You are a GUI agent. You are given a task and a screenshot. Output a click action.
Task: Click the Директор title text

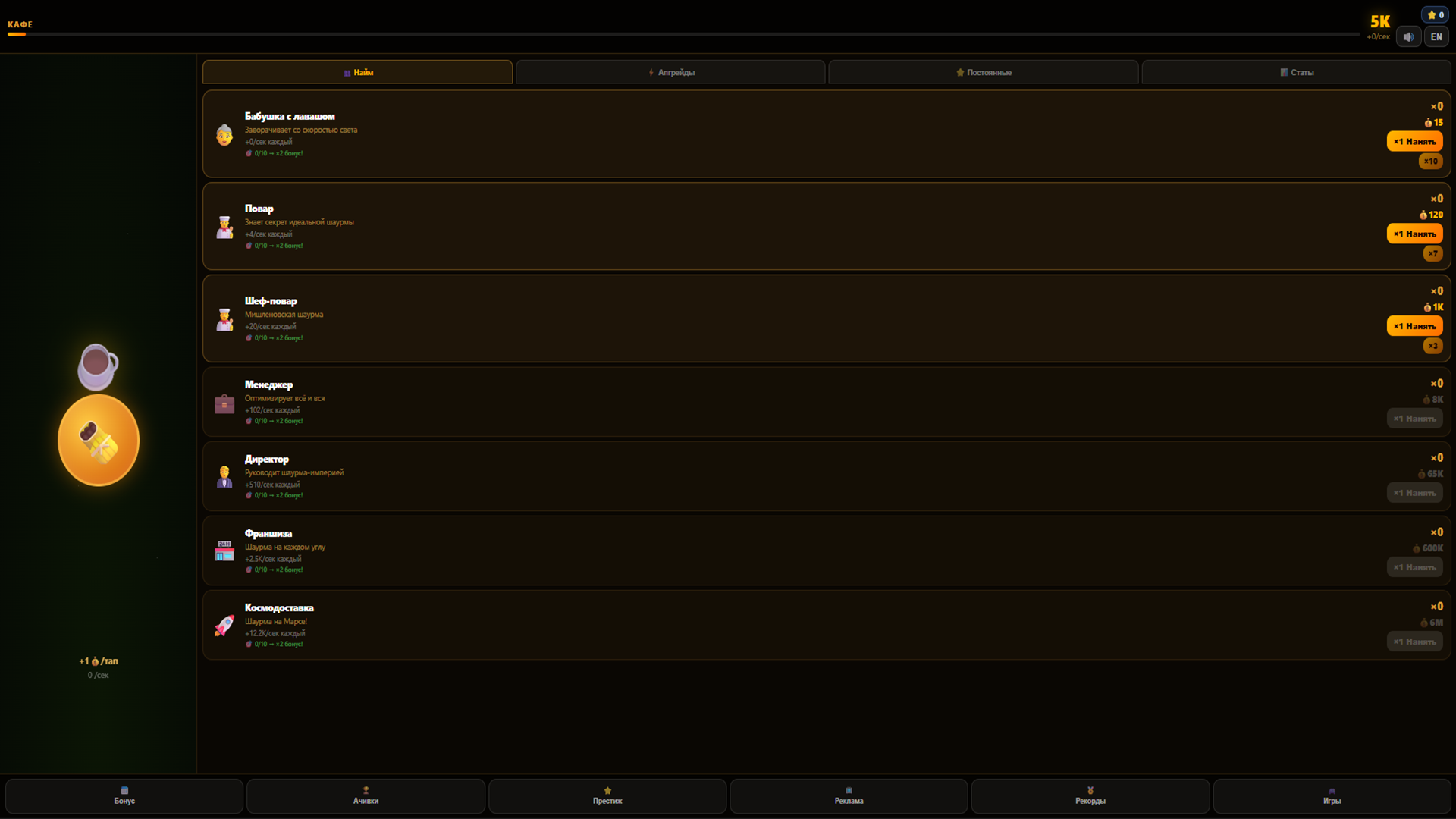[266, 459]
